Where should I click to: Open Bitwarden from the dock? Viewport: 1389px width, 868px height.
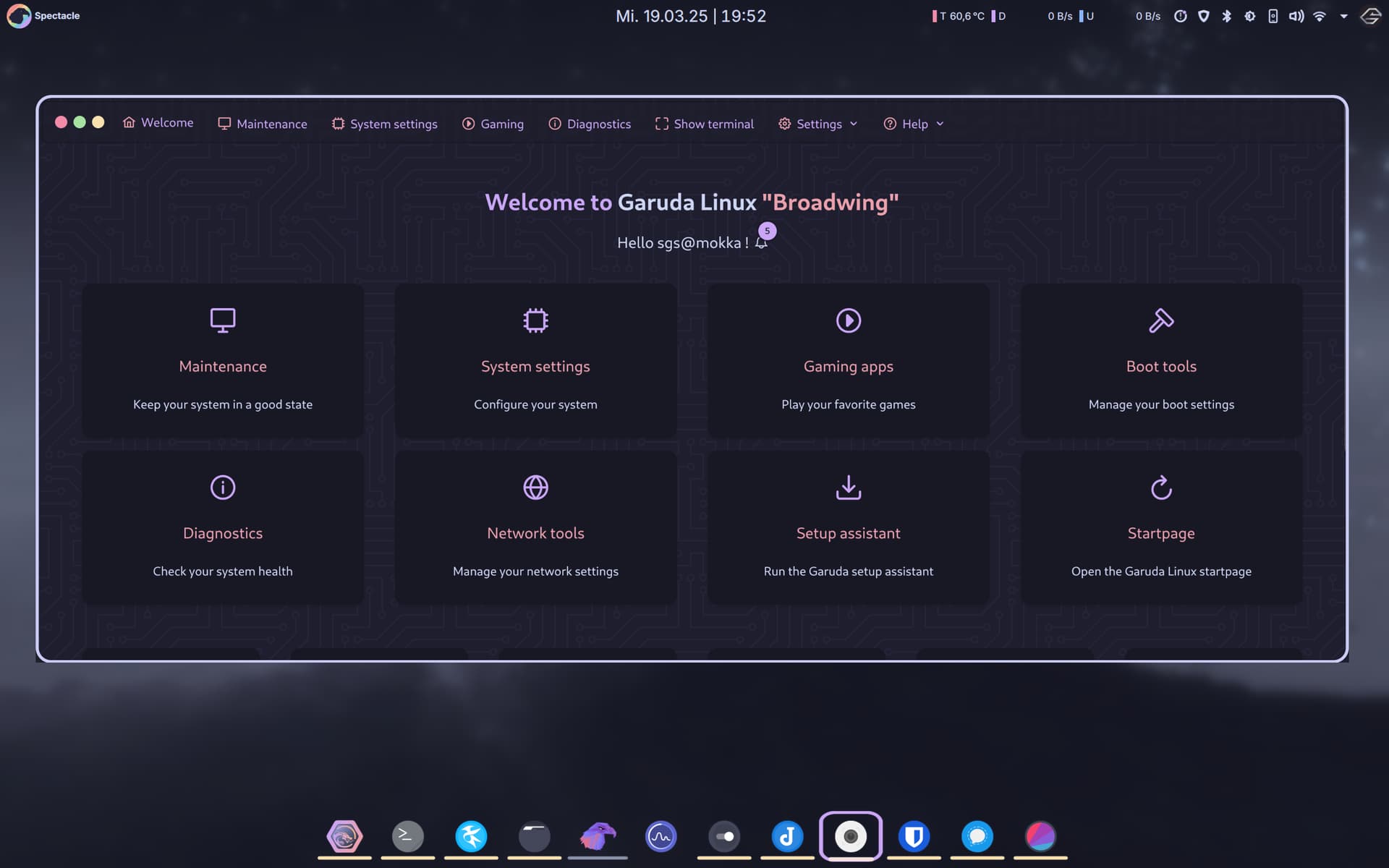914,836
